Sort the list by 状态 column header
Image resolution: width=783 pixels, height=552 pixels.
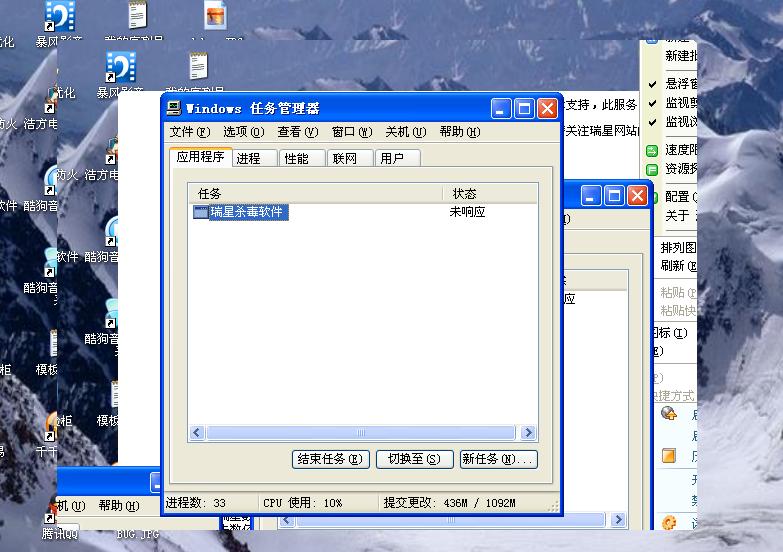tap(489, 193)
